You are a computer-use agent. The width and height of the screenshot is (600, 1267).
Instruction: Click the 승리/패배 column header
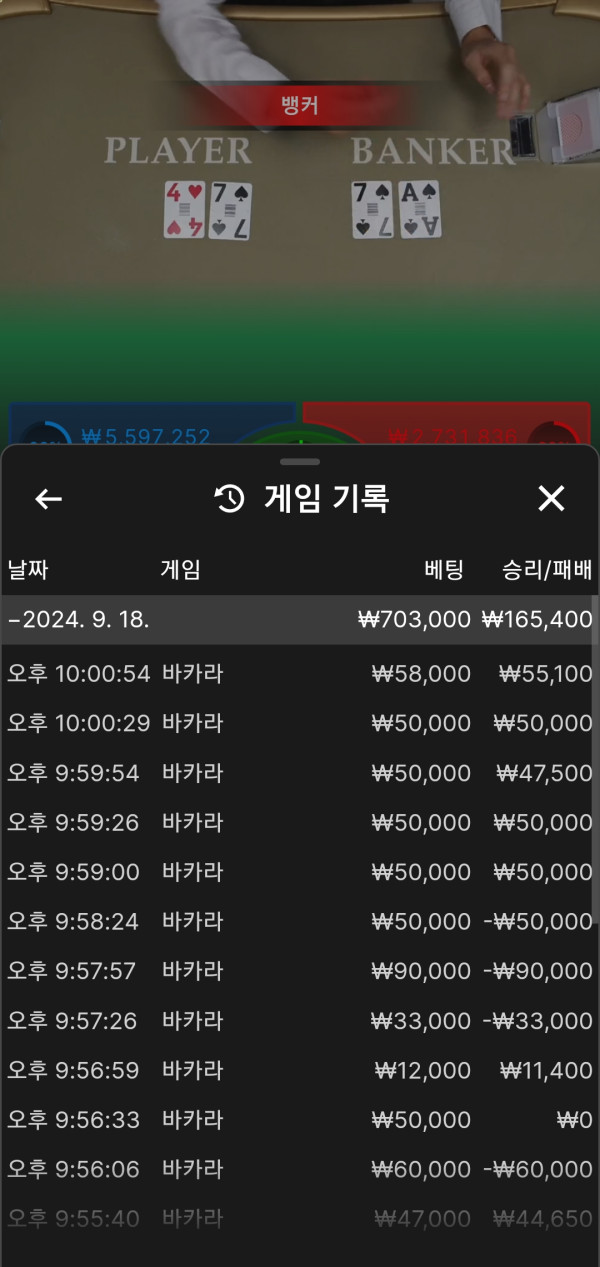pos(547,570)
